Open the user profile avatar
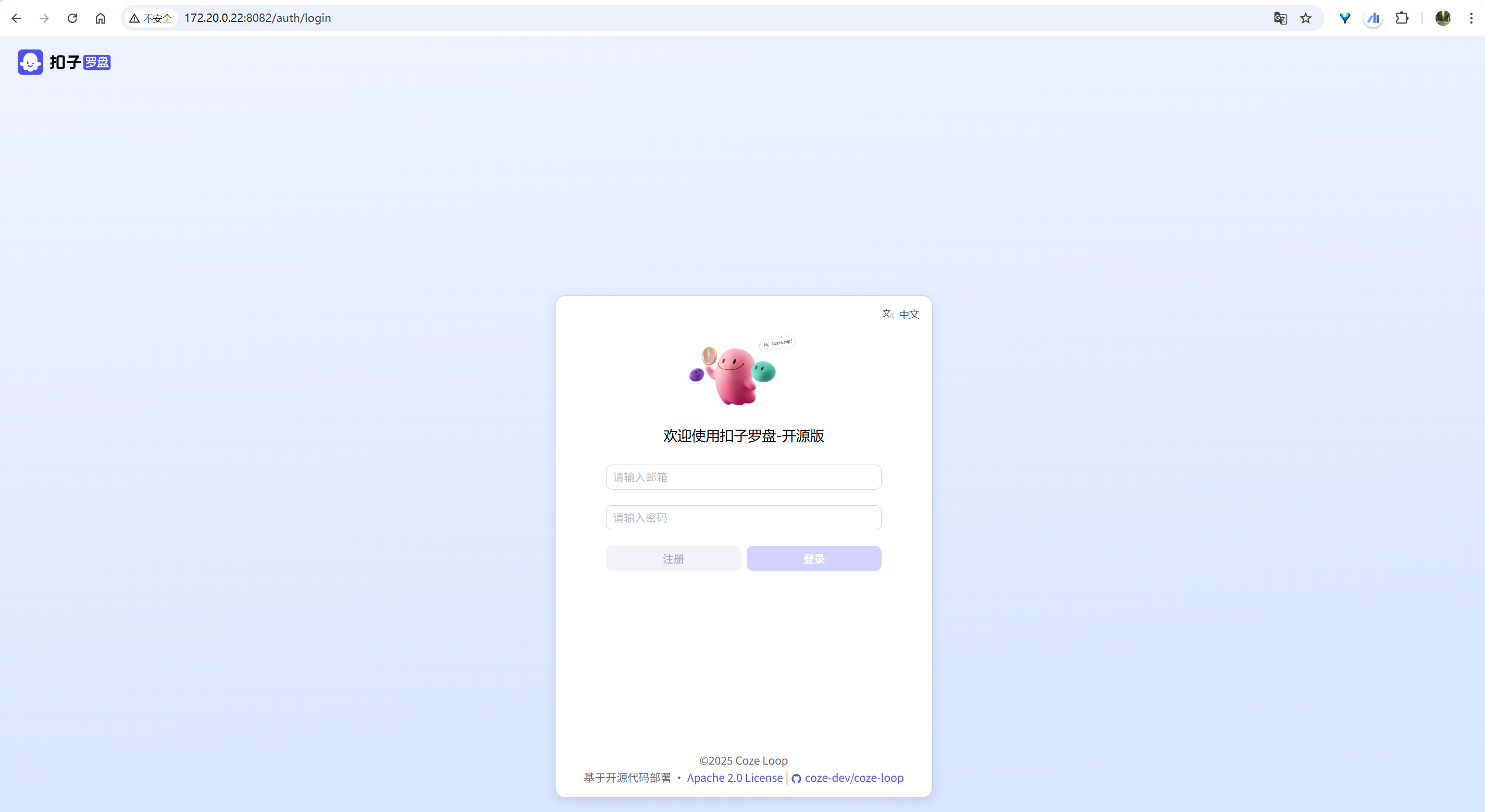 [x=1442, y=18]
